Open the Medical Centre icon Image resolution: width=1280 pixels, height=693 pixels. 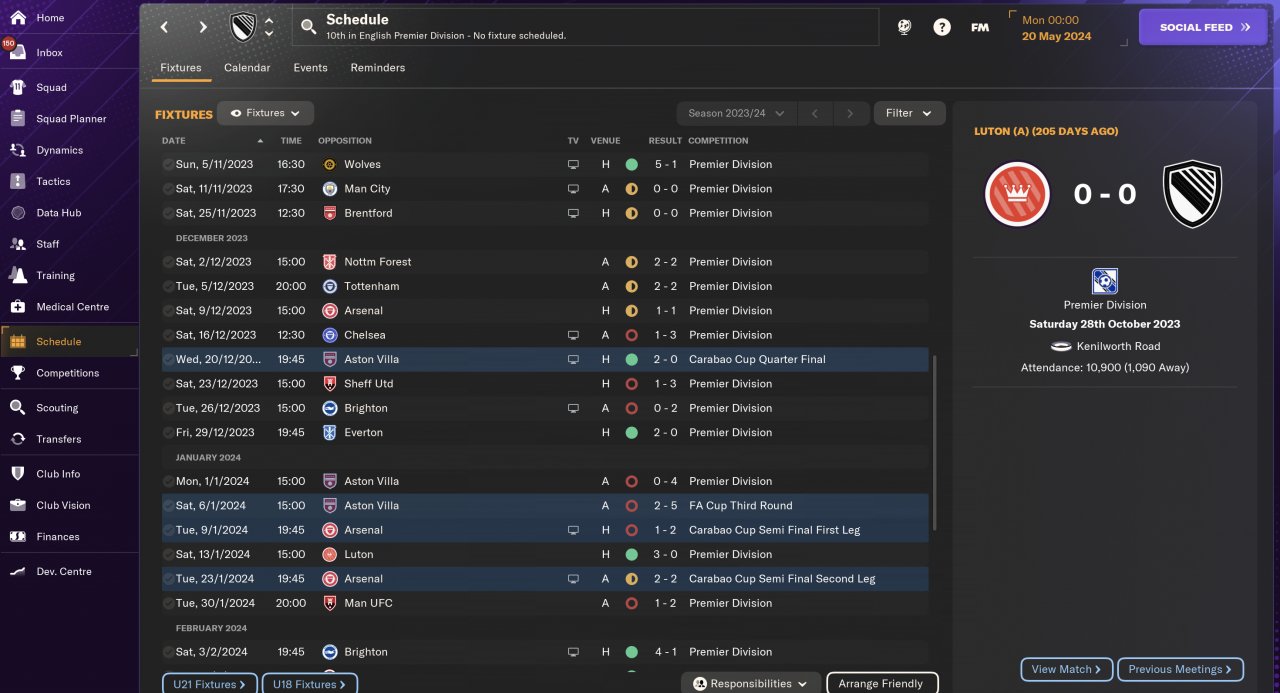[x=18, y=307]
